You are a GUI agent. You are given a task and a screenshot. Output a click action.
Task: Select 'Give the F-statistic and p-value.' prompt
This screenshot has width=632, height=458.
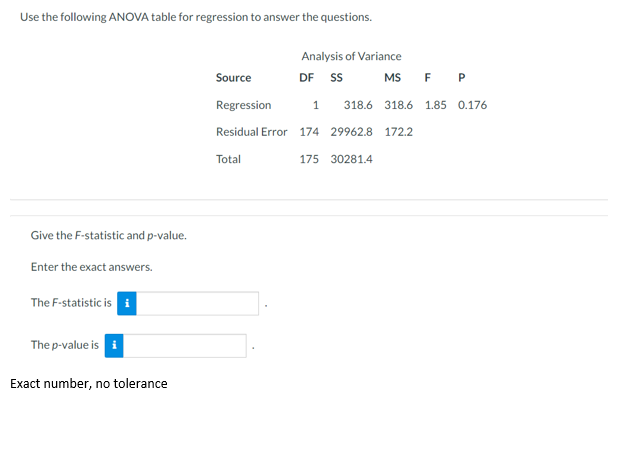[109, 235]
